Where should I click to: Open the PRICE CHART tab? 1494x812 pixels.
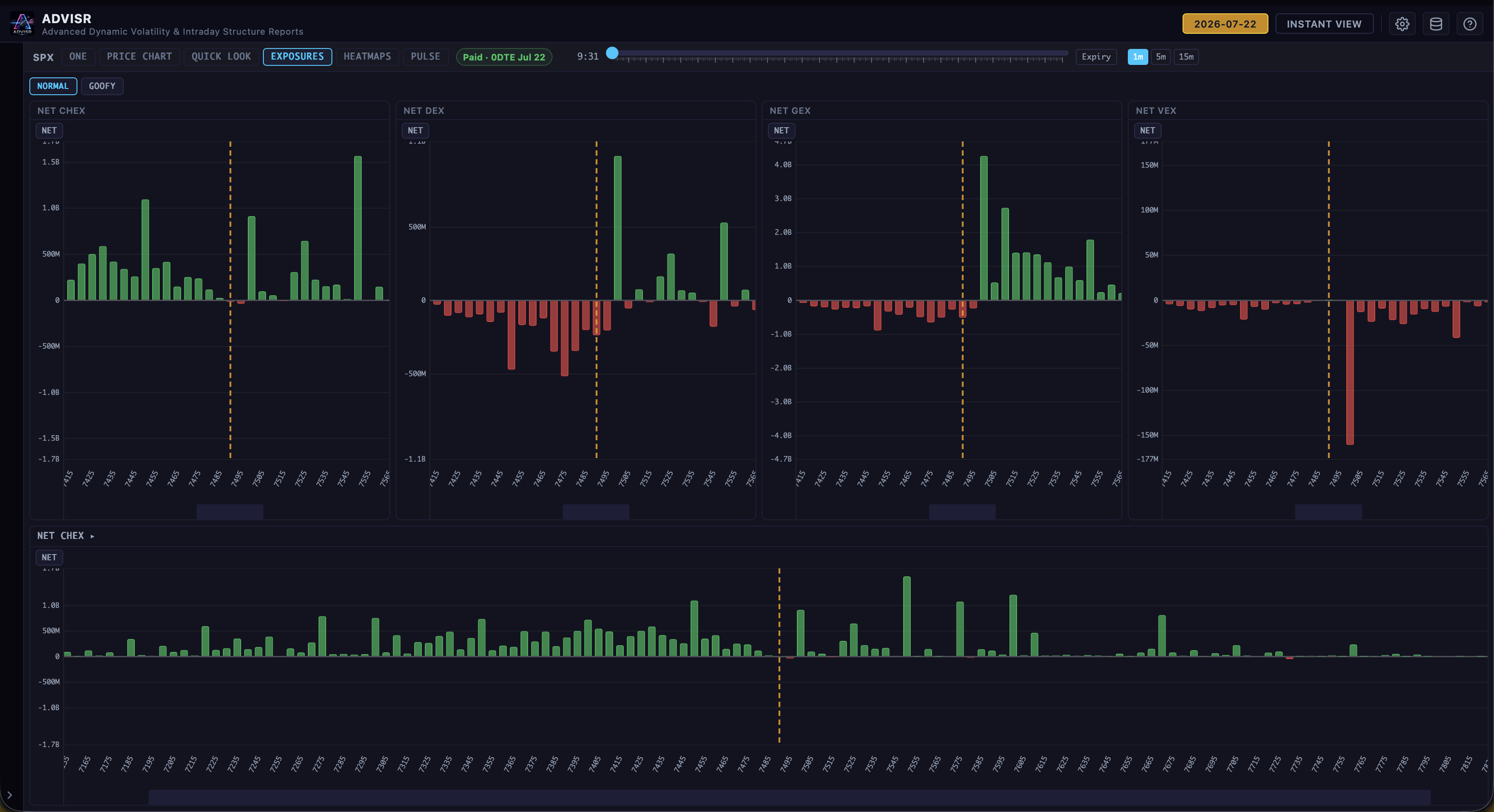(x=139, y=56)
